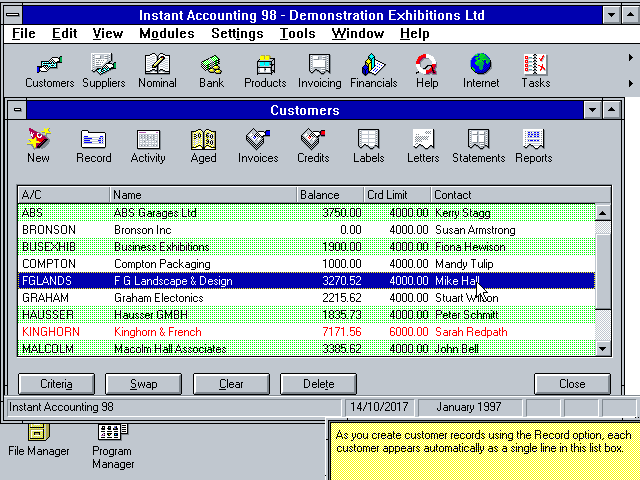640x480 pixels.
Task: Click the customer list scroll up arrow
Action: [x=603, y=213]
